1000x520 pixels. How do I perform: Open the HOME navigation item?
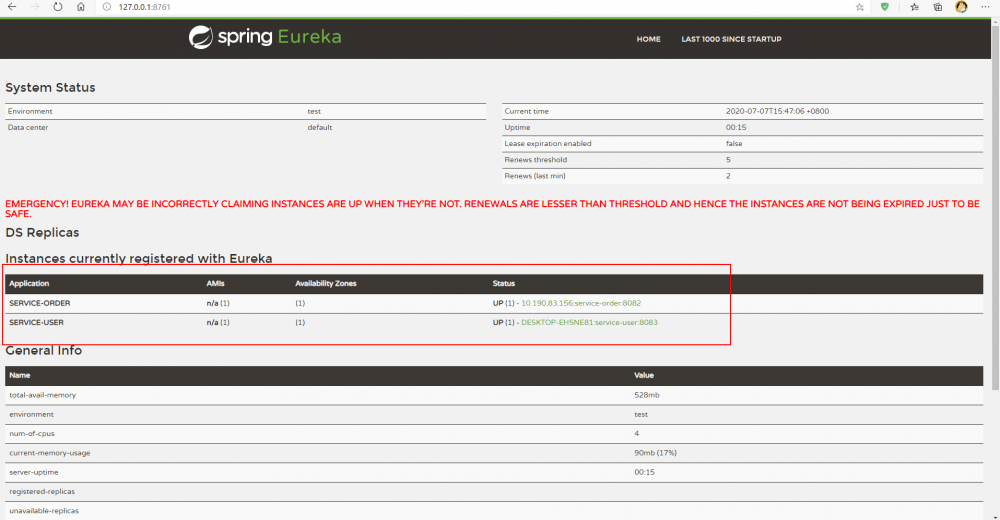pos(649,39)
